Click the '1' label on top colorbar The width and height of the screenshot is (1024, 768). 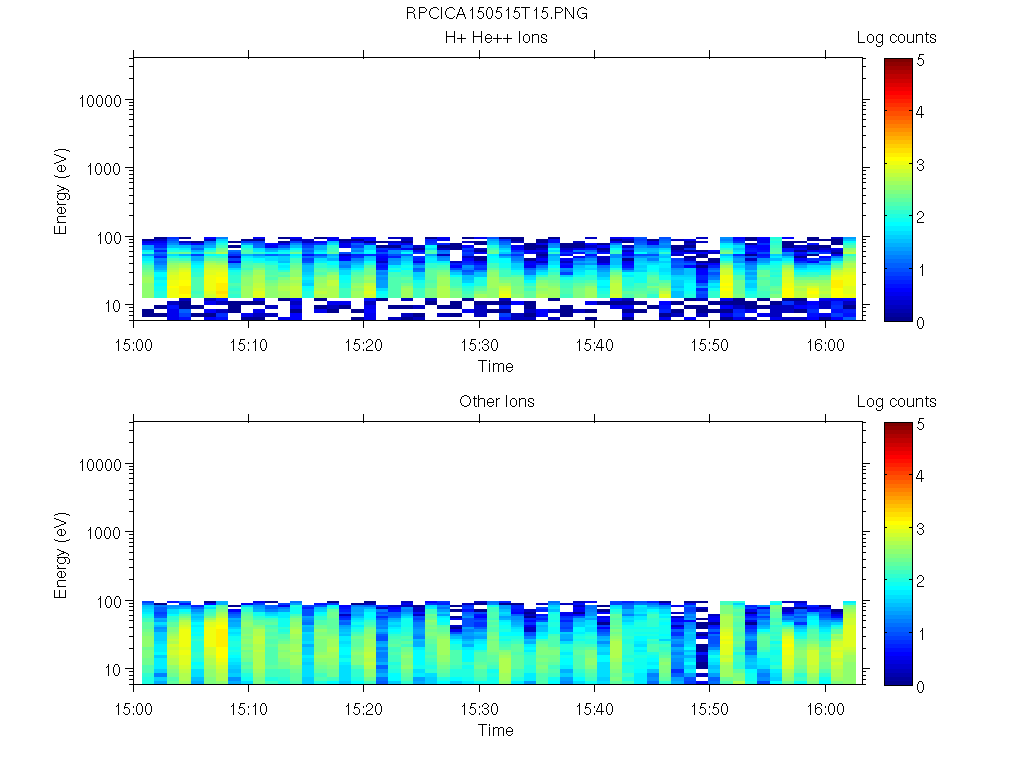(921, 270)
